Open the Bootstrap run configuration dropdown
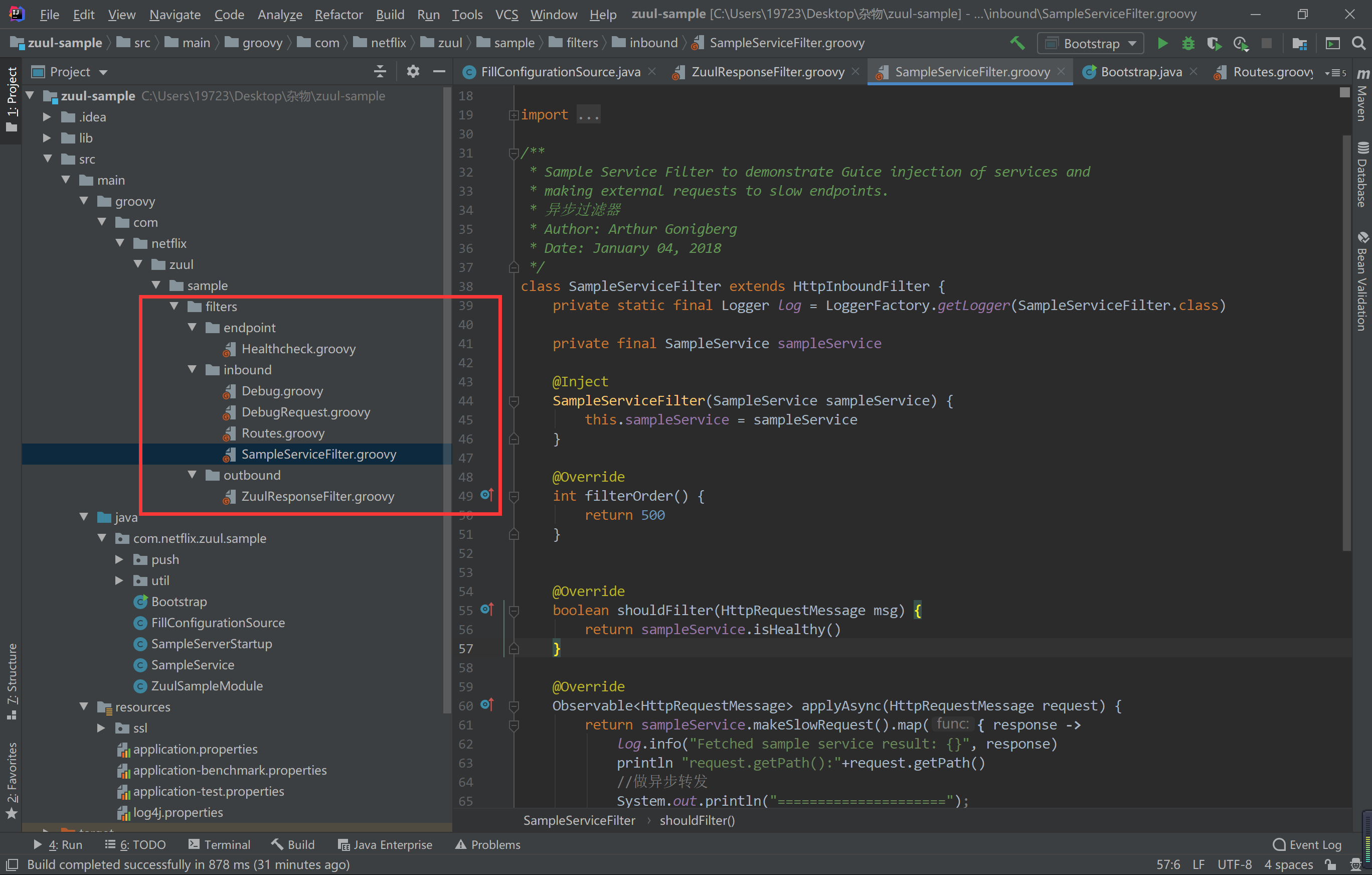Screen dimensions: 1372x875 click(x=1091, y=43)
